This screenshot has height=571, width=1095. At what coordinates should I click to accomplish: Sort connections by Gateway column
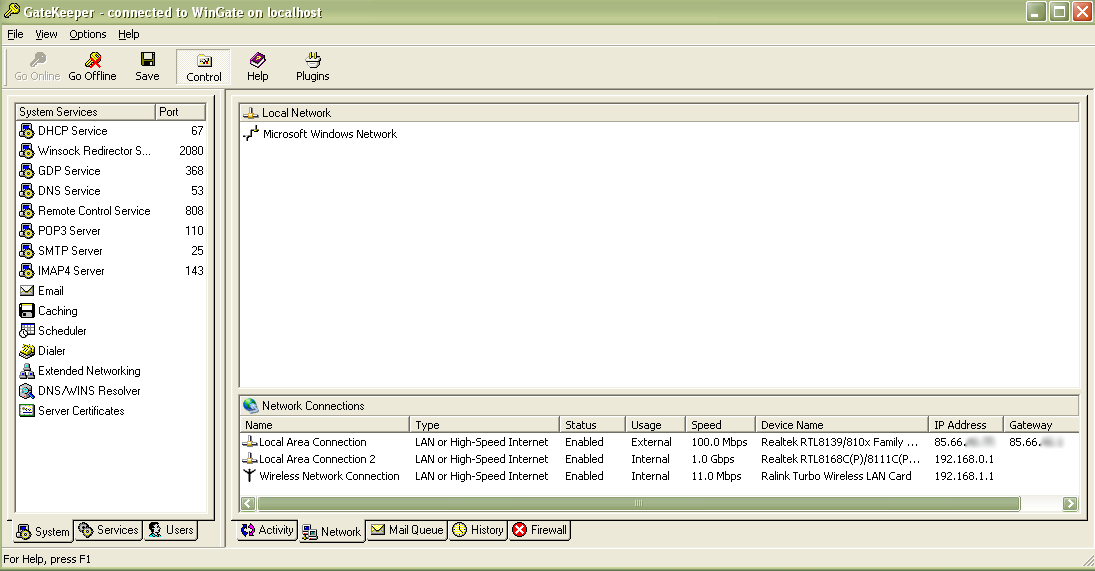1041,425
